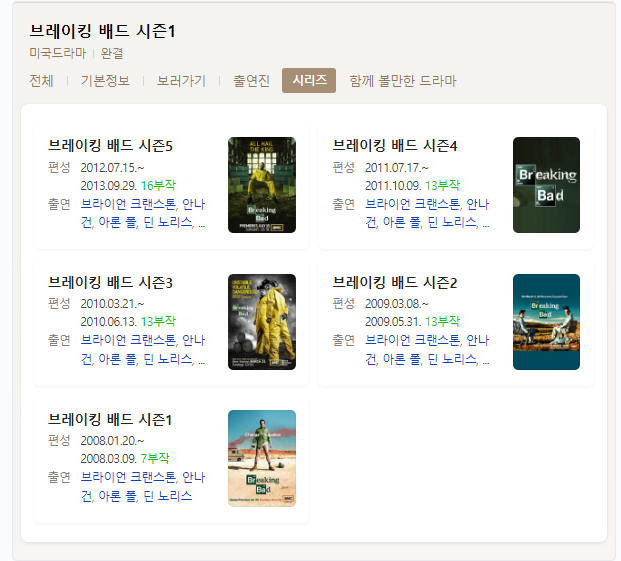Click 딘 노리스 in the Season 3 cast

168,359
